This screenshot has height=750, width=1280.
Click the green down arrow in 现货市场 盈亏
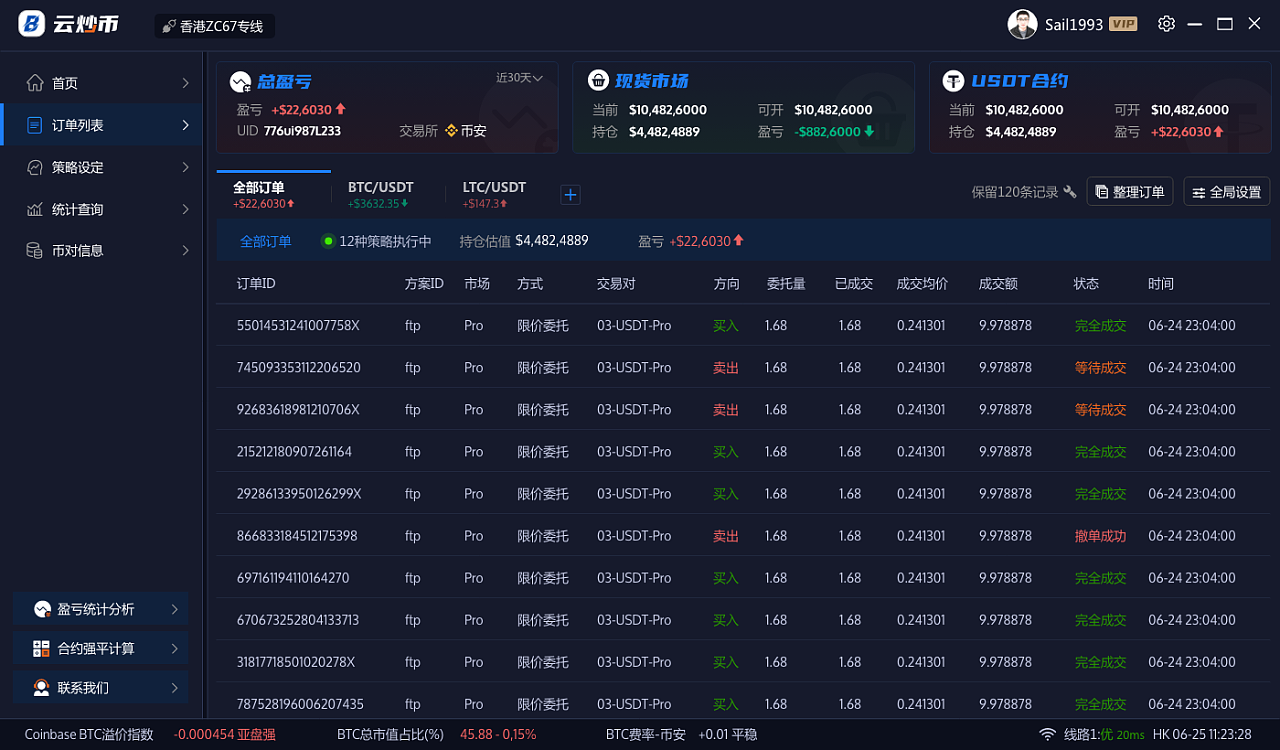pos(869,131)
